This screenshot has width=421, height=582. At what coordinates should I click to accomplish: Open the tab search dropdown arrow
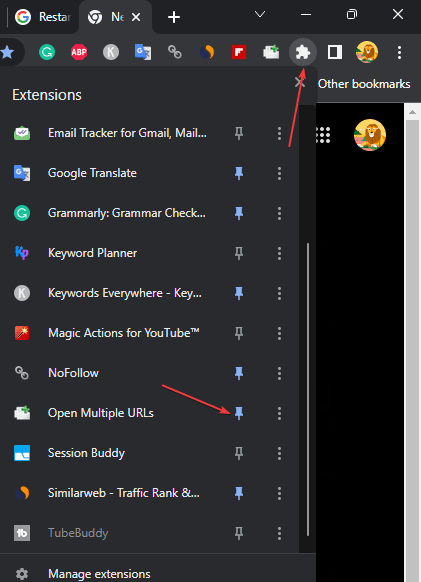click(x=260, y=14)
